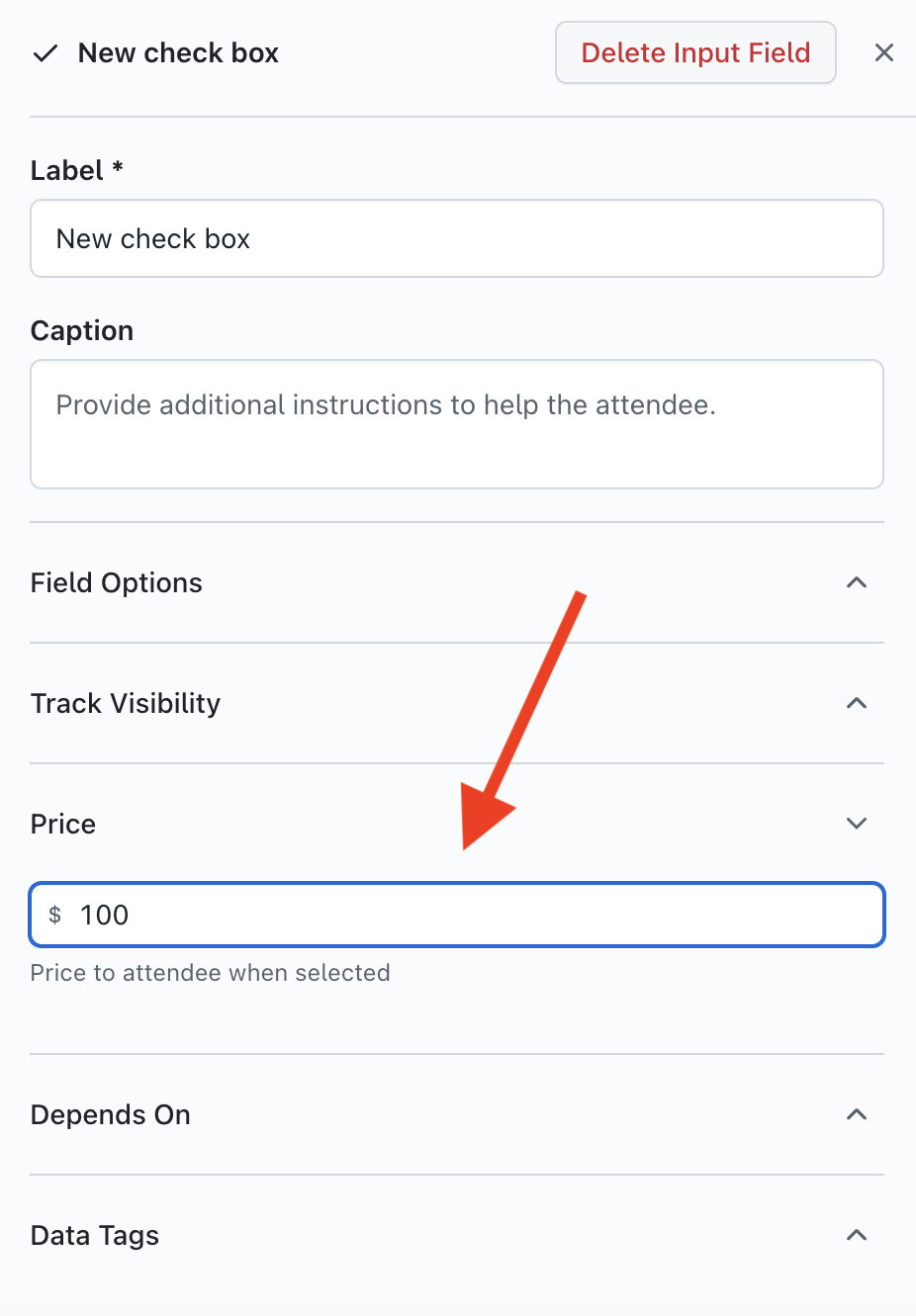Click the New check box panel title
Screen dimensions: 916x1316
pyautogui.click(x=178, y=53)
